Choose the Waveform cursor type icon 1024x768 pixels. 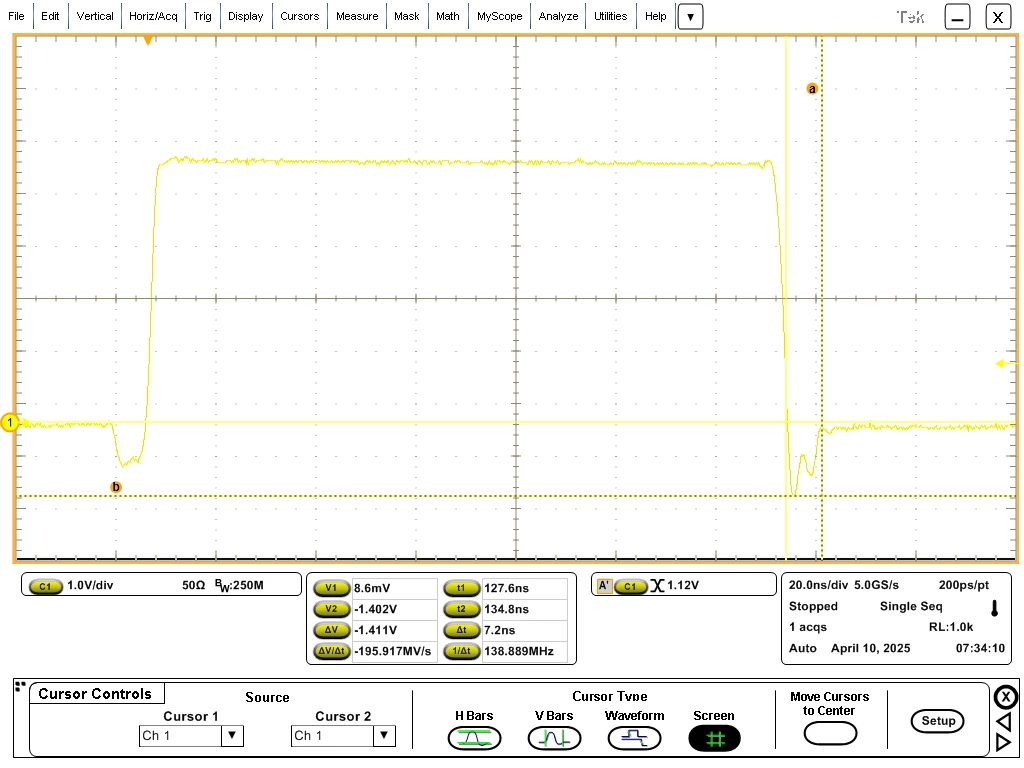pos(634,739)
